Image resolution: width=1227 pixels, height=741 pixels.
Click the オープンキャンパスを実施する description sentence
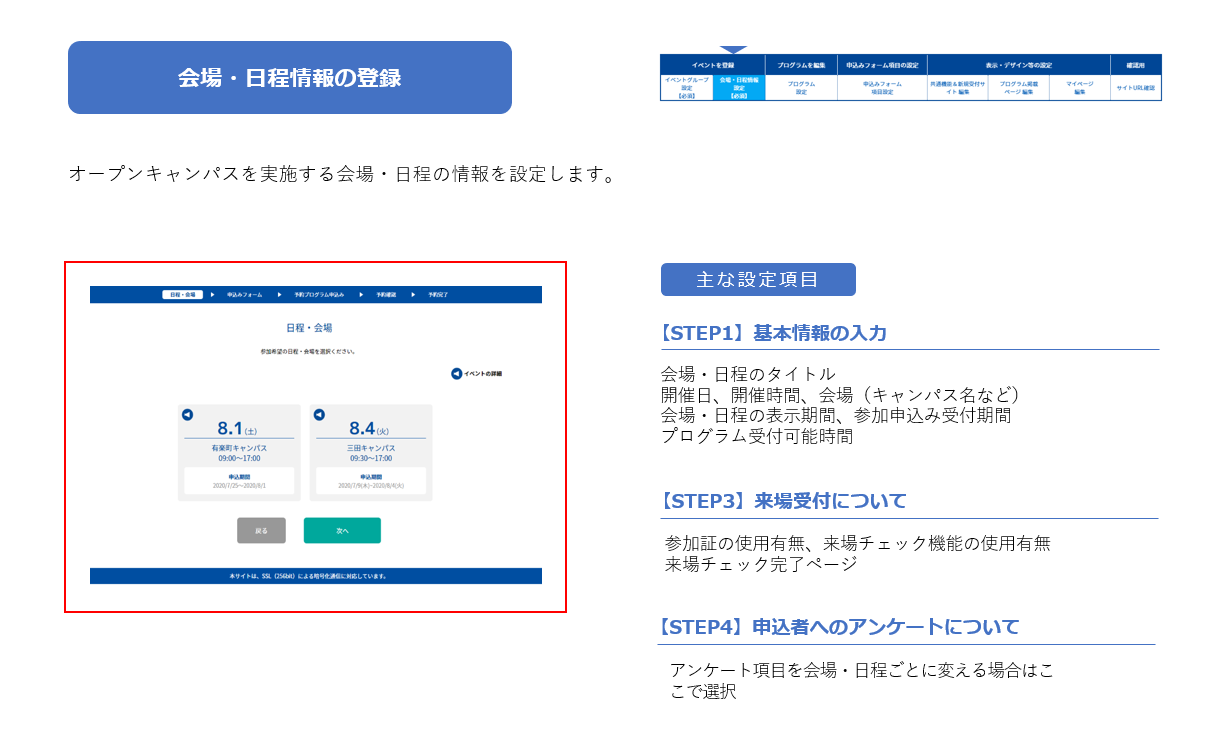(341, 174)
